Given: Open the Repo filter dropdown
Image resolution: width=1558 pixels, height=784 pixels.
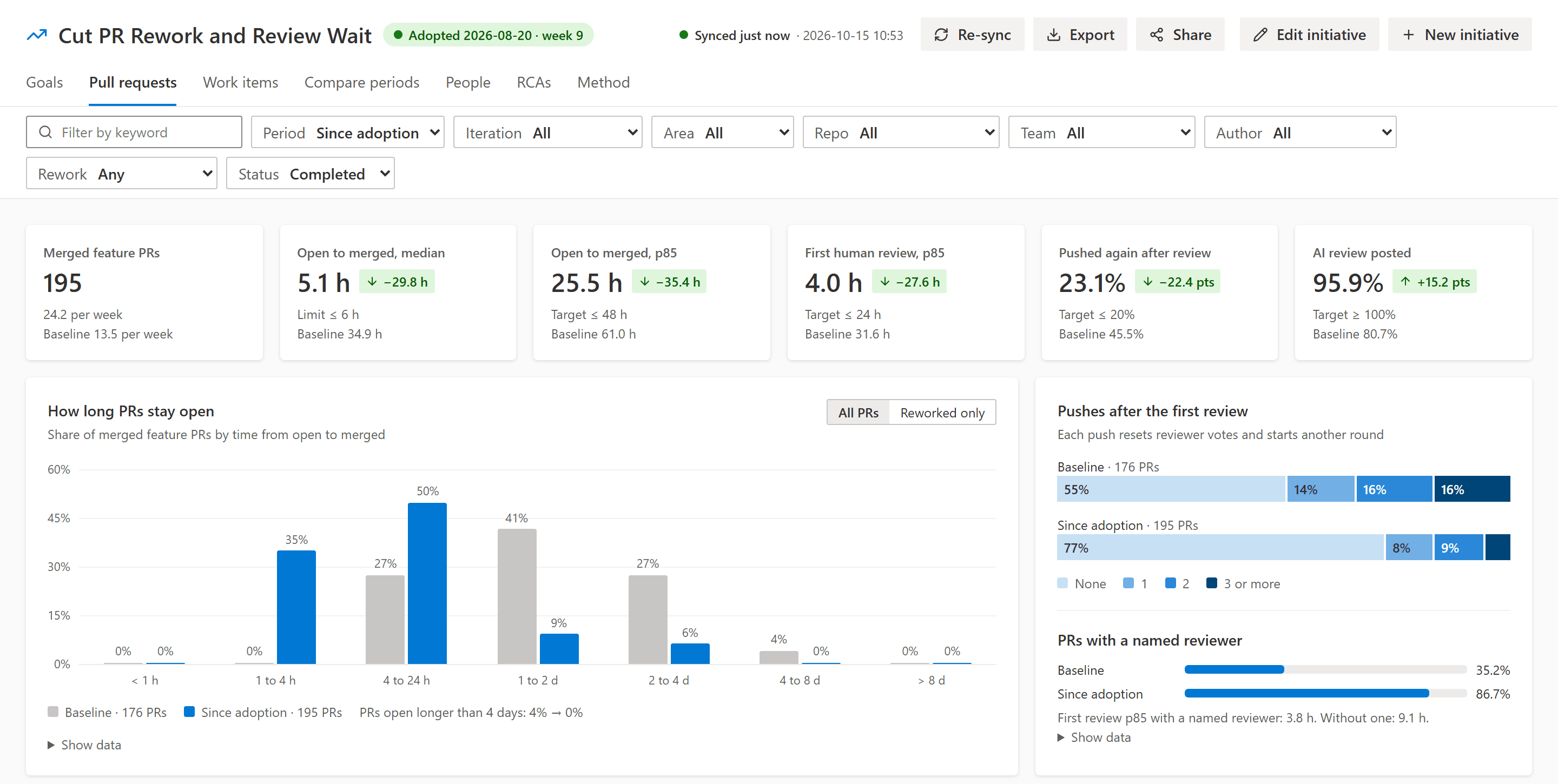Looking at the screenshot, I should 901,132.
